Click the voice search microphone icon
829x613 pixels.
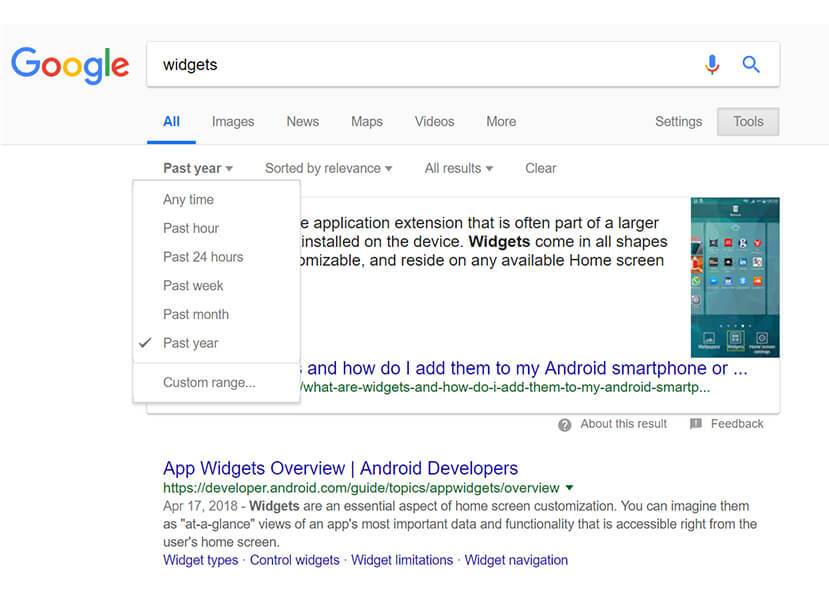712,63
